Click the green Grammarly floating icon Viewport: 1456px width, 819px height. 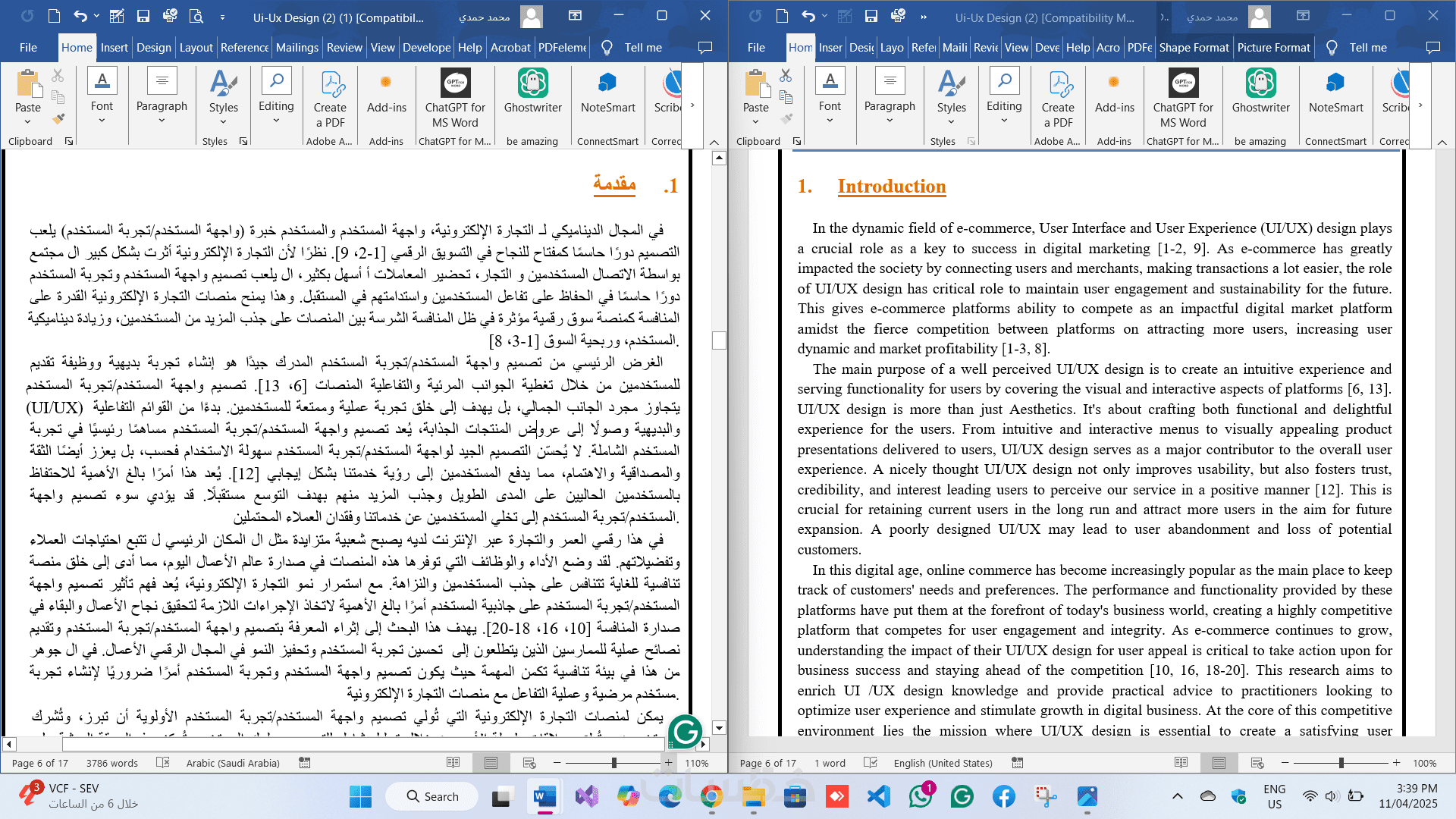tap(686, 732)
